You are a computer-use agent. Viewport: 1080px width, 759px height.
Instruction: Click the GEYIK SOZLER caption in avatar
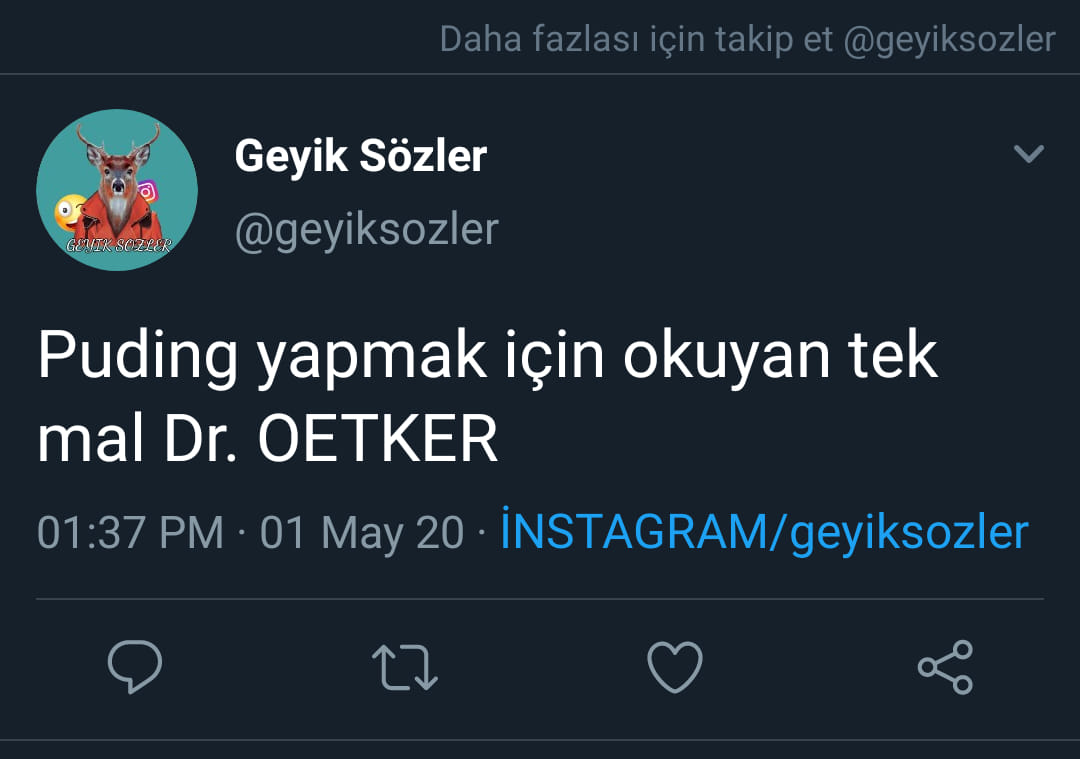[118, 245]
